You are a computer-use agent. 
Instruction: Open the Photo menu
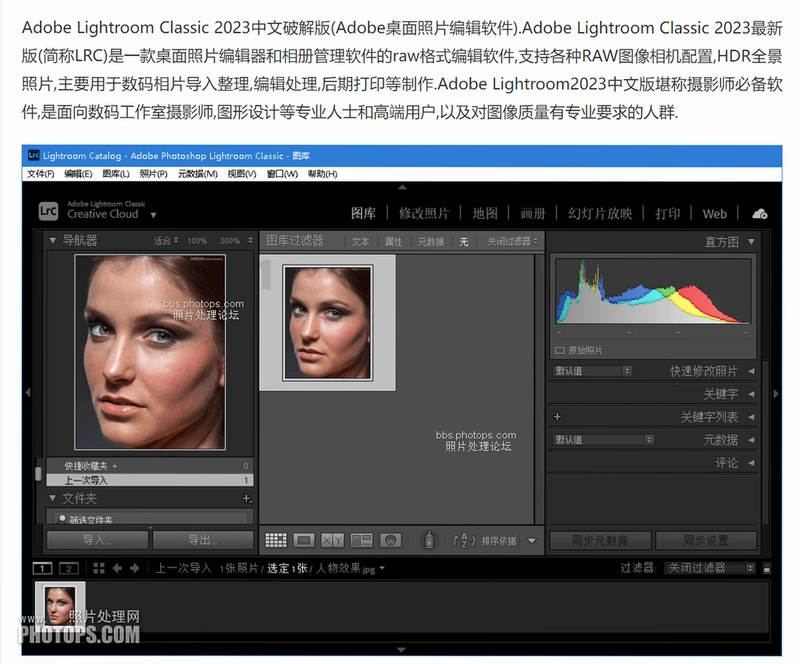pyautogui.click(x=154, y=174)
